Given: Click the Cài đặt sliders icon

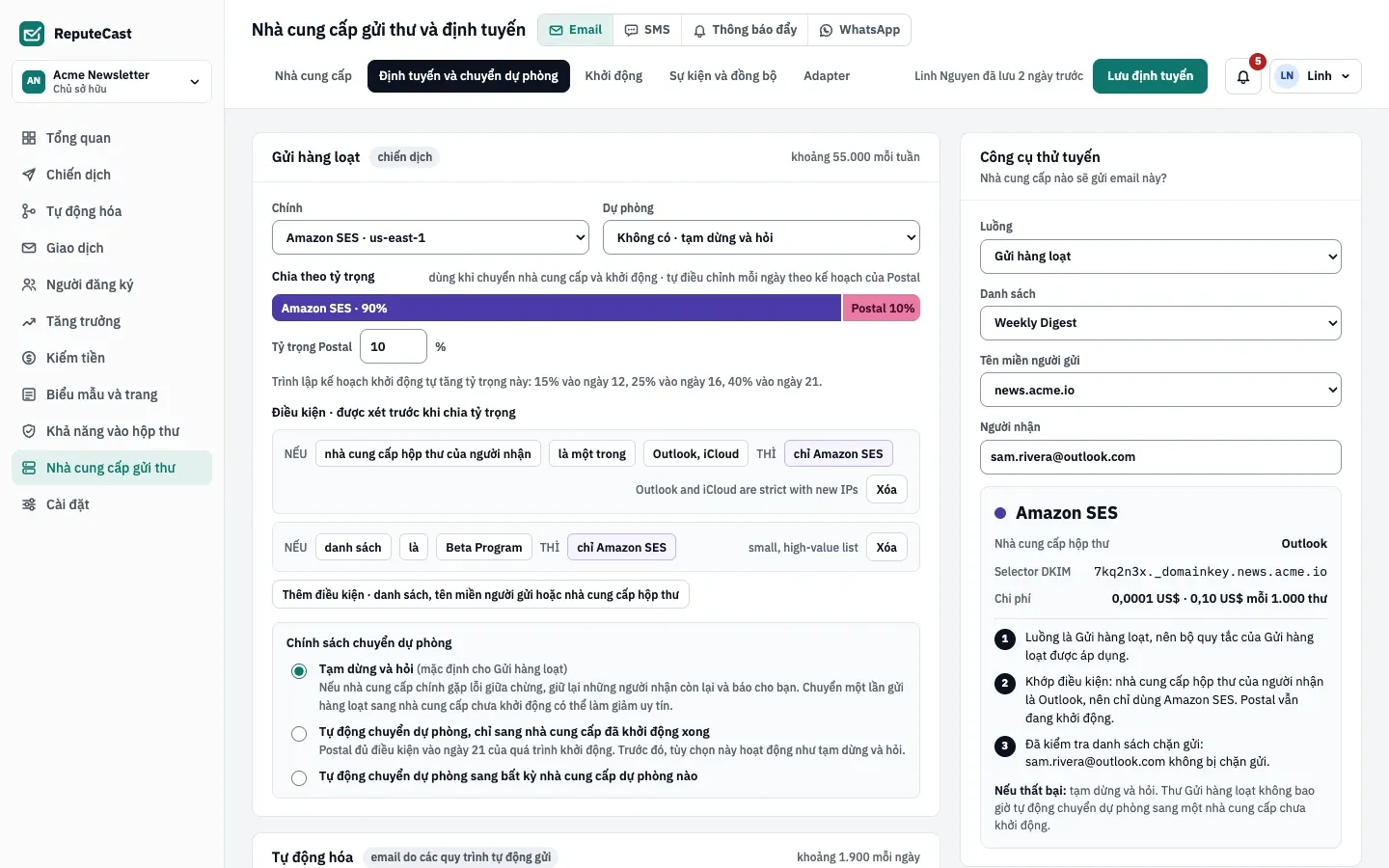Looking at the screenshot, I should 29,504.
